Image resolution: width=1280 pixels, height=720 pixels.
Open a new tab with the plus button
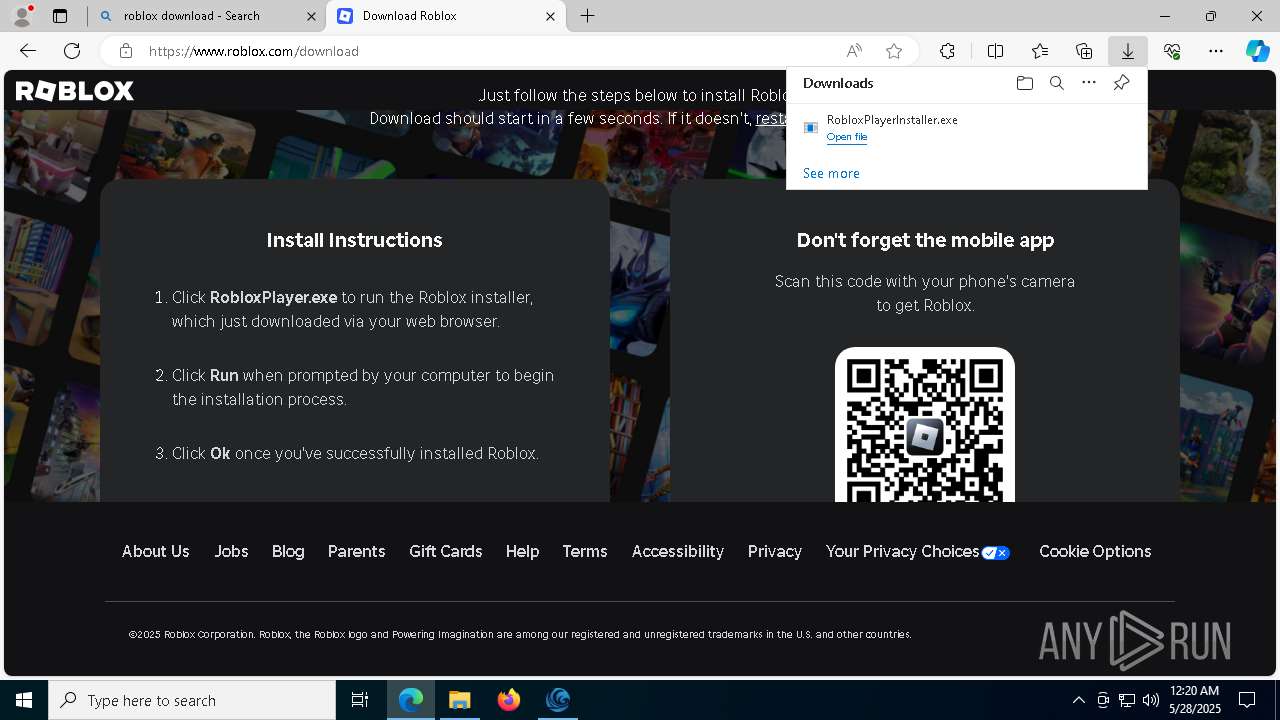(588, 16)
